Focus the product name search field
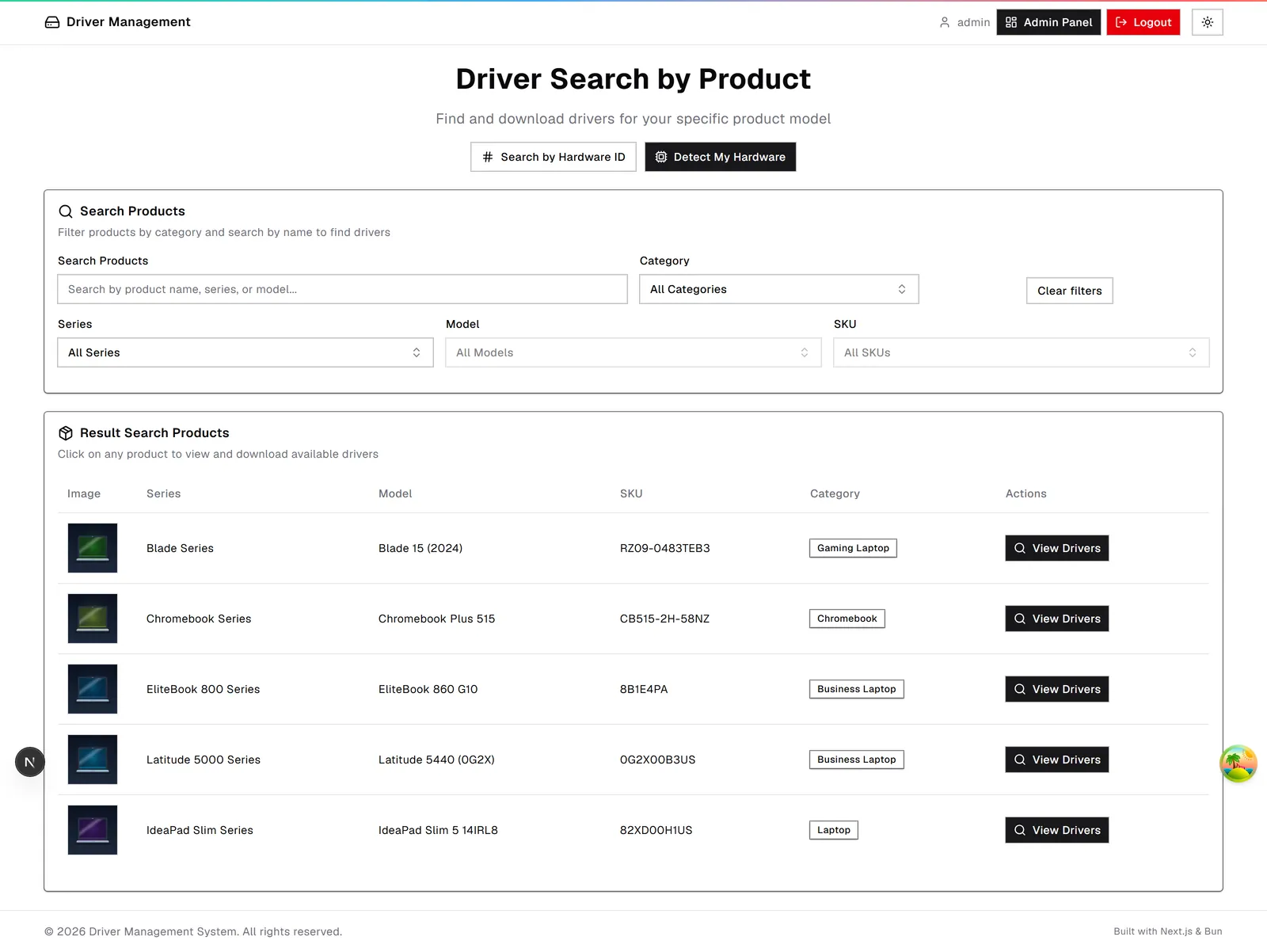Viewport: 1267px width, 952px height. [342, 289]
